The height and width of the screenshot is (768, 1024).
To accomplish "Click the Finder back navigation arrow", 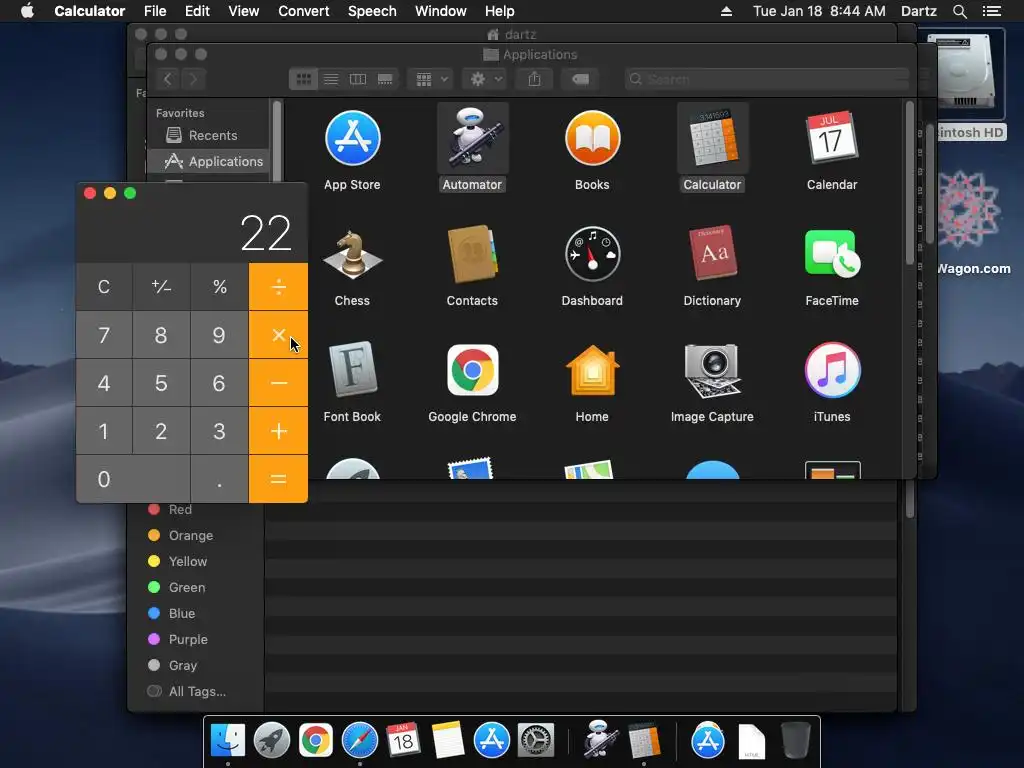I will (168, 79).
